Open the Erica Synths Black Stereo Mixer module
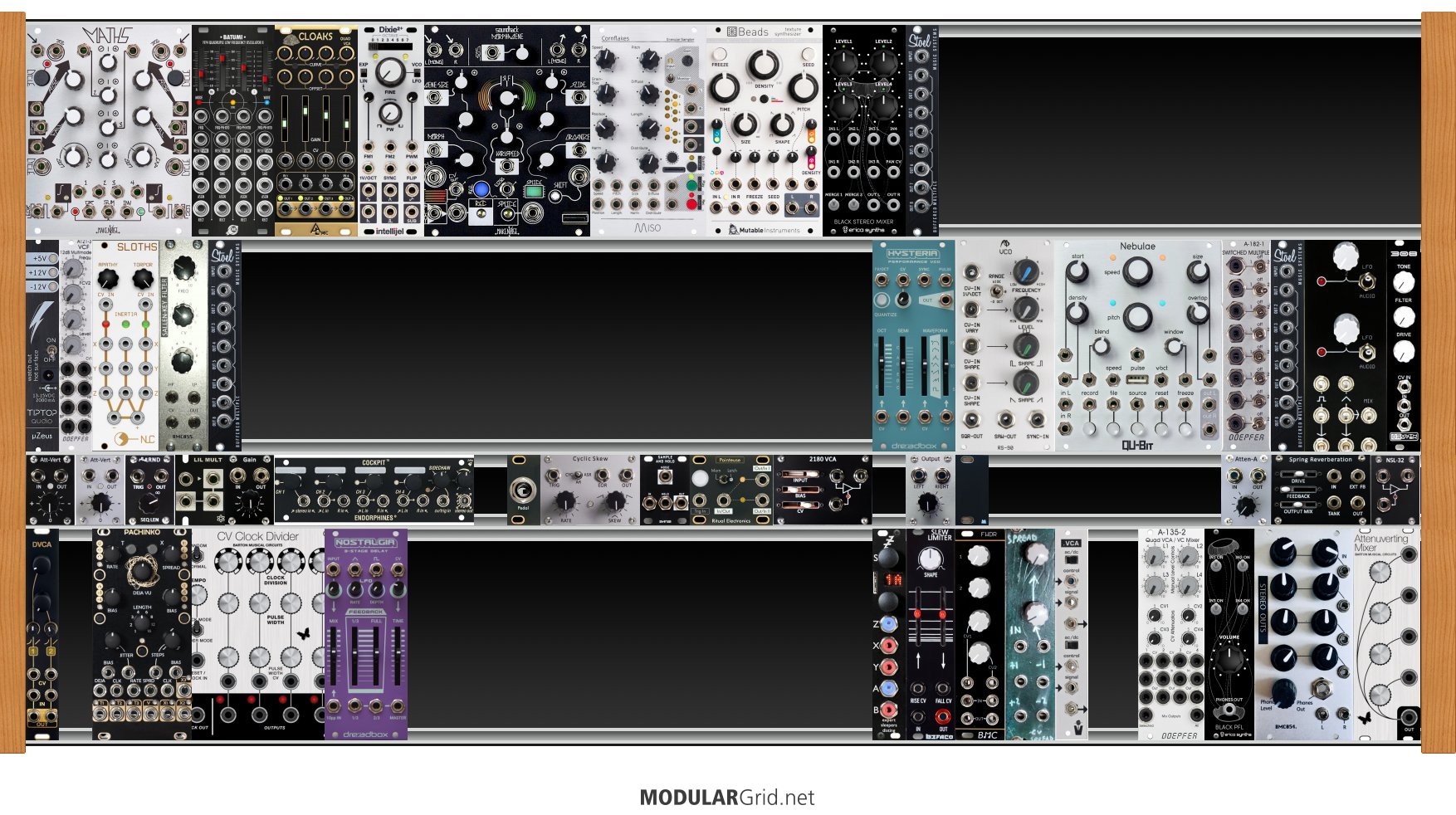The image size is (1456, 815). pyautogui.click(x=864, y=130)
